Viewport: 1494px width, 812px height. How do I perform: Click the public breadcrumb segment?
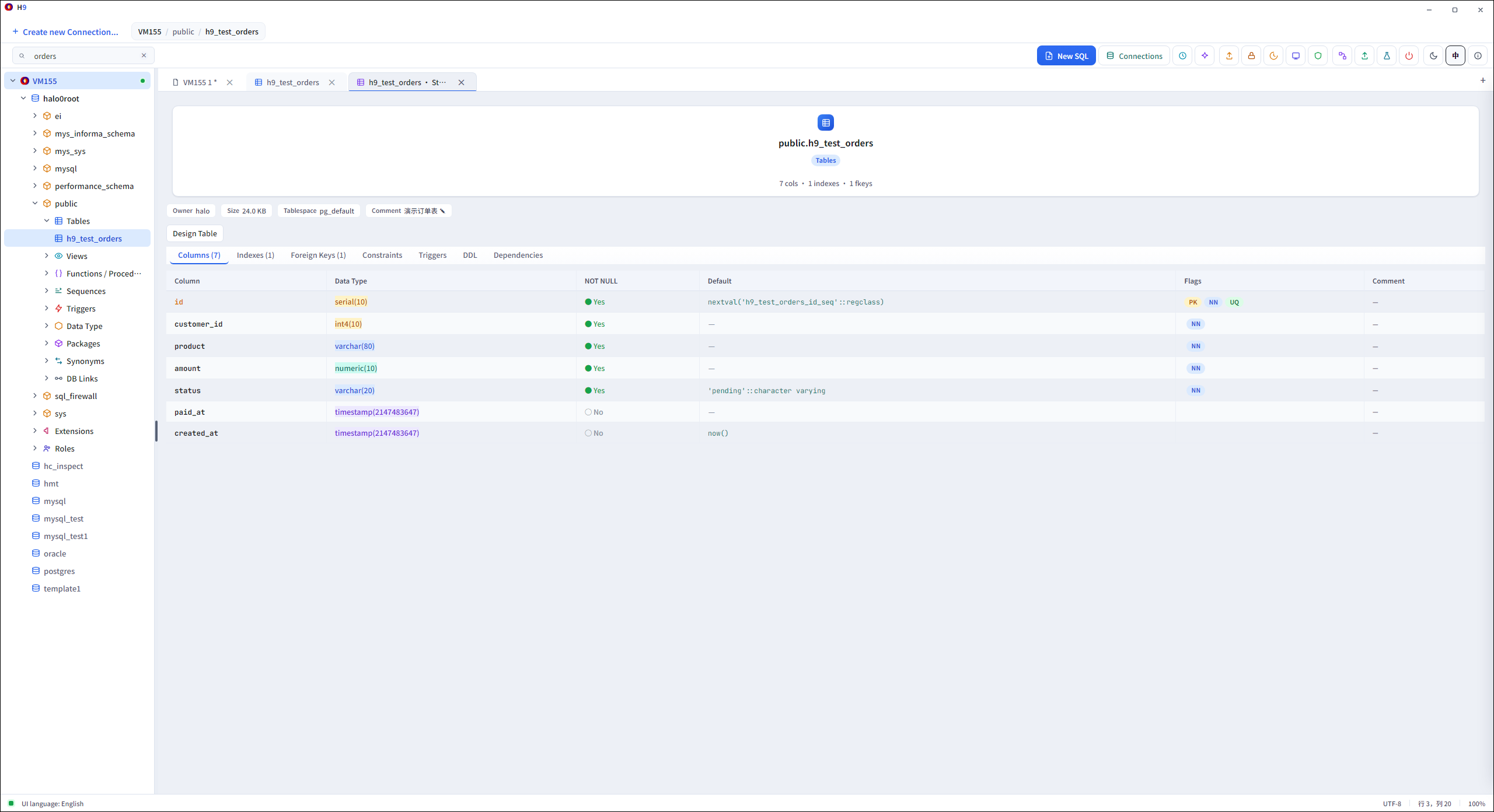183,32
